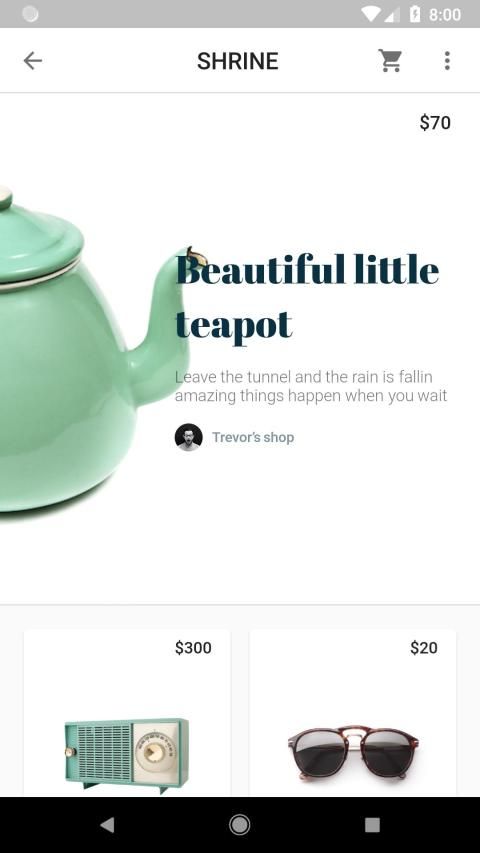This screenshot has height=853, width=480.
Task: Tap the $70 teapot price
Action: [435, 122]
